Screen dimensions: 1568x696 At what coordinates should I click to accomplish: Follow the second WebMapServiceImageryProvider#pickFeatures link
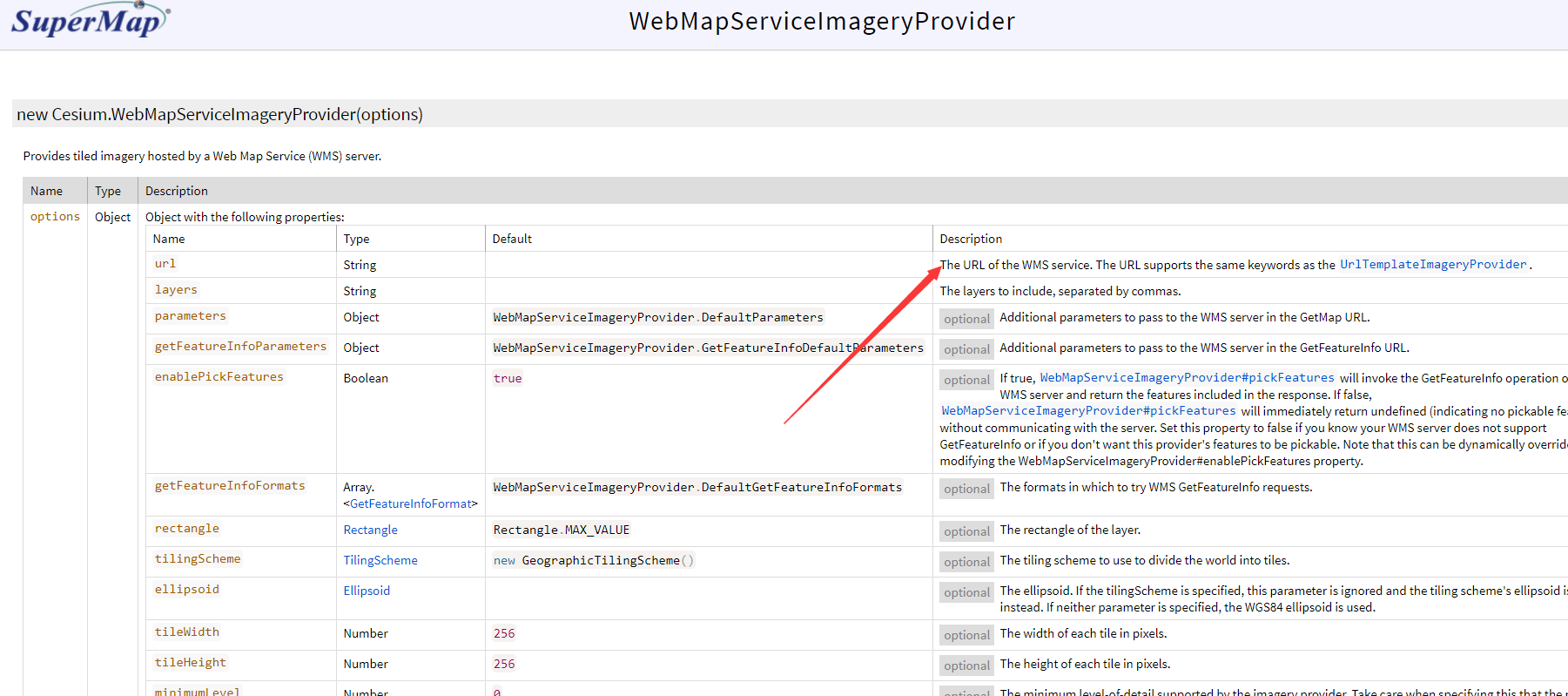1088,411
